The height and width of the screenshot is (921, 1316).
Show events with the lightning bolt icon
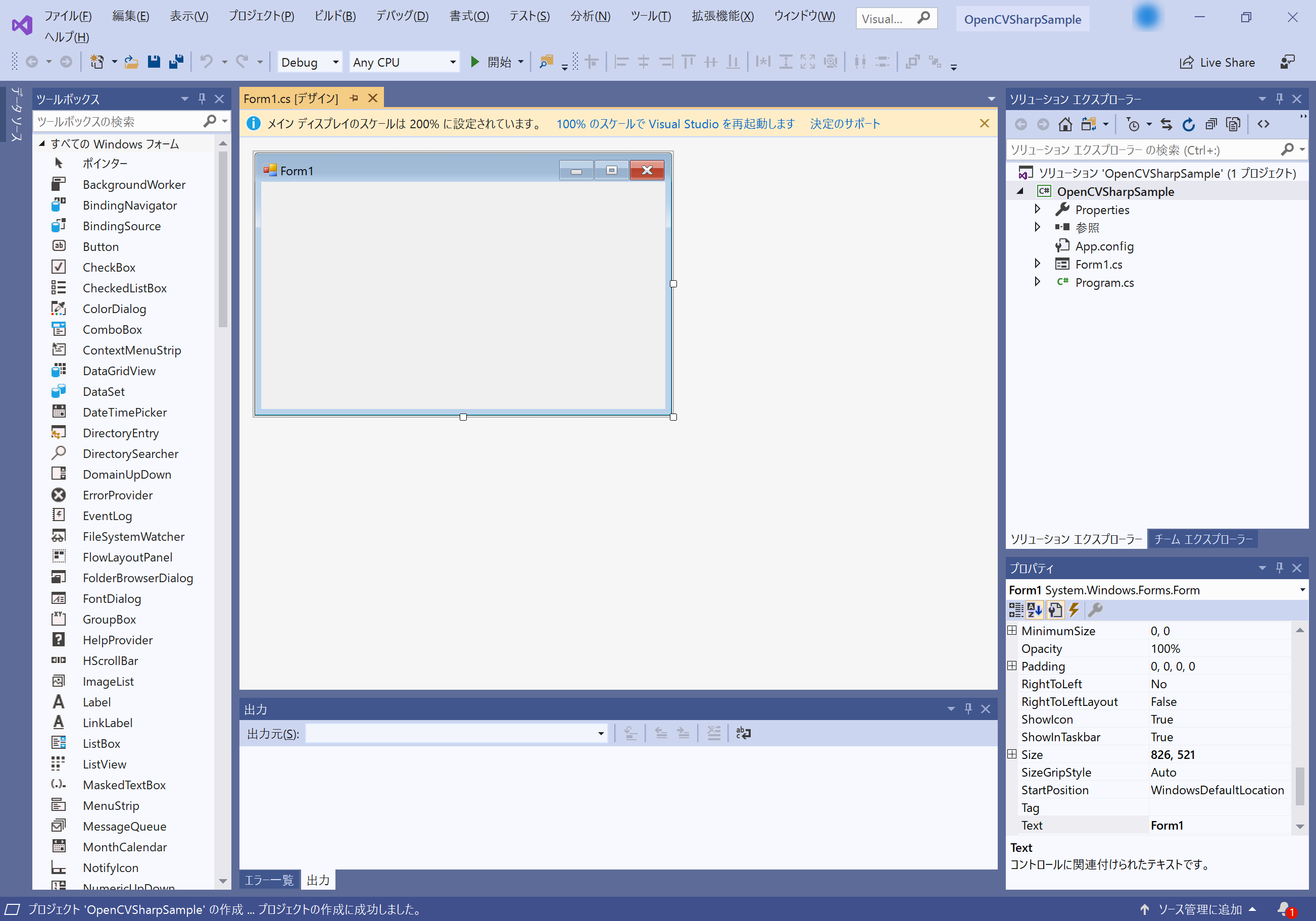click(1074, 610)
